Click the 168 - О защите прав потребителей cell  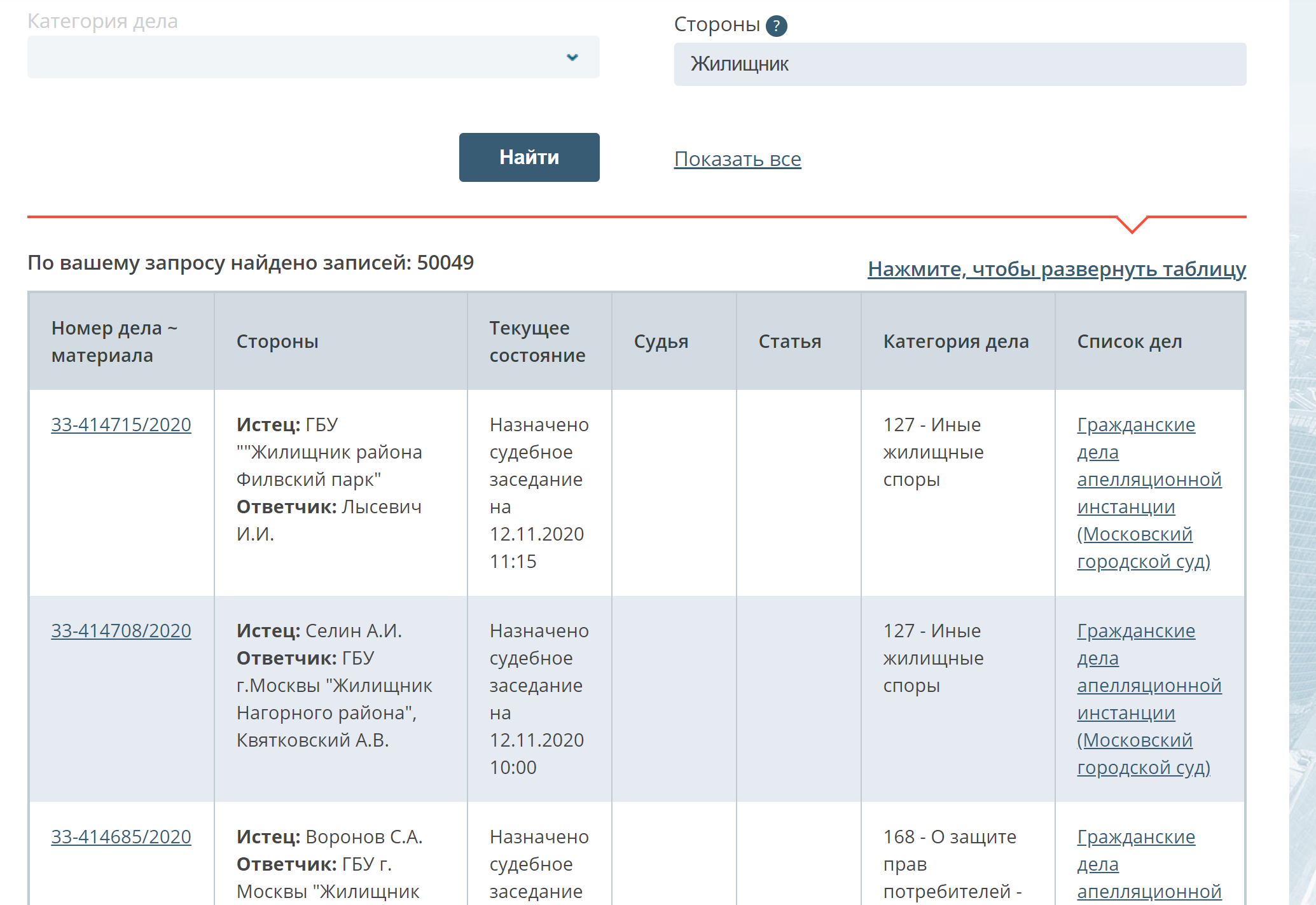[x=958, y=854]
